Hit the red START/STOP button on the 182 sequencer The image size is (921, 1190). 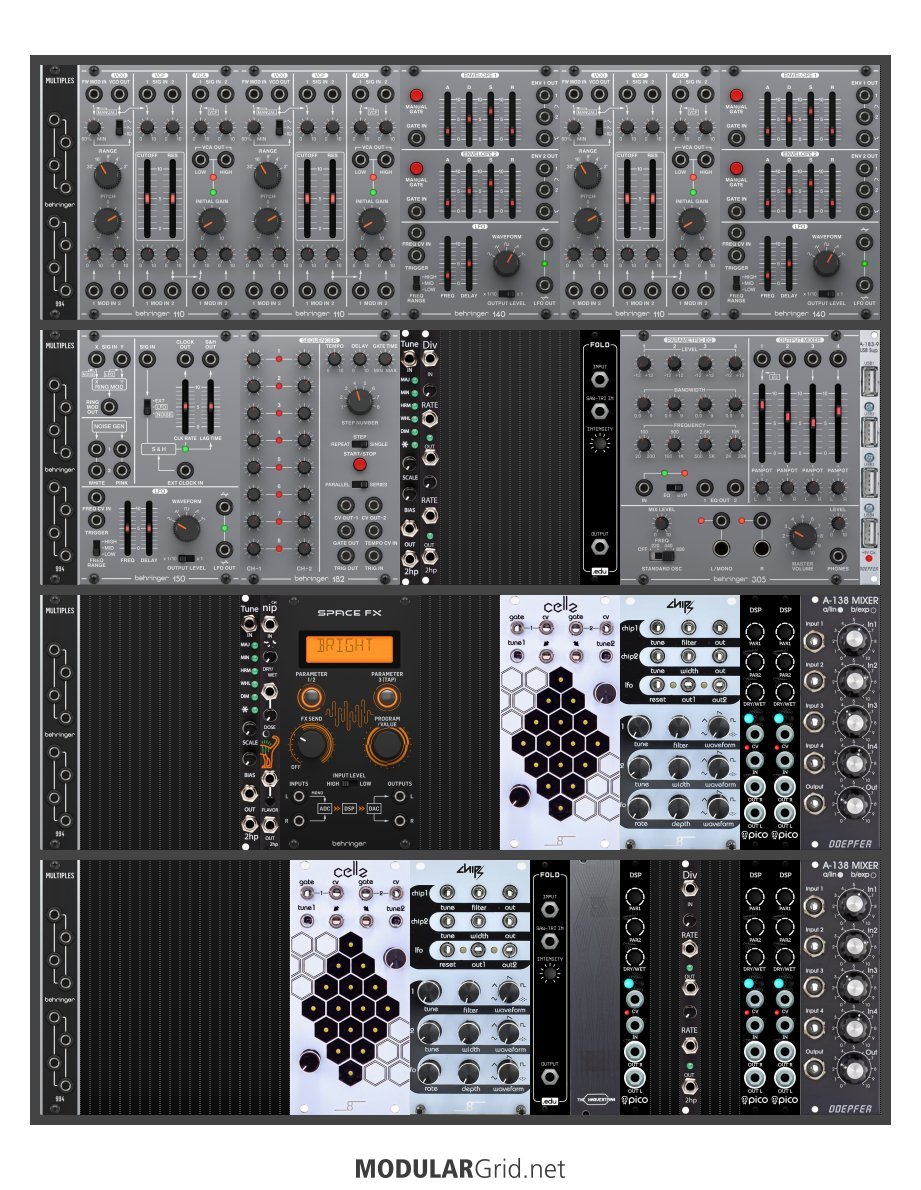(360, 464)
